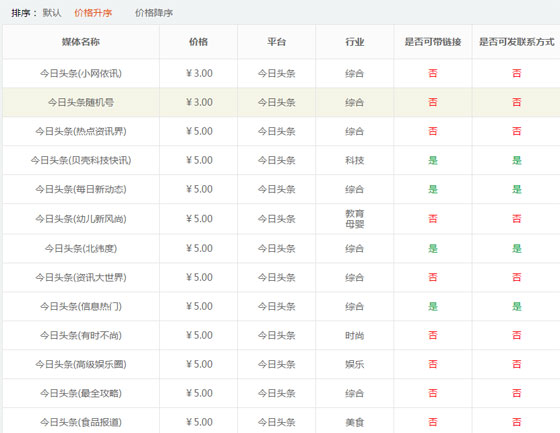Image resolution: width=560 pixels, height=433 pixels.
Task: Select media name 今日头条(北纬度)
Action: (x=81, y=248)
